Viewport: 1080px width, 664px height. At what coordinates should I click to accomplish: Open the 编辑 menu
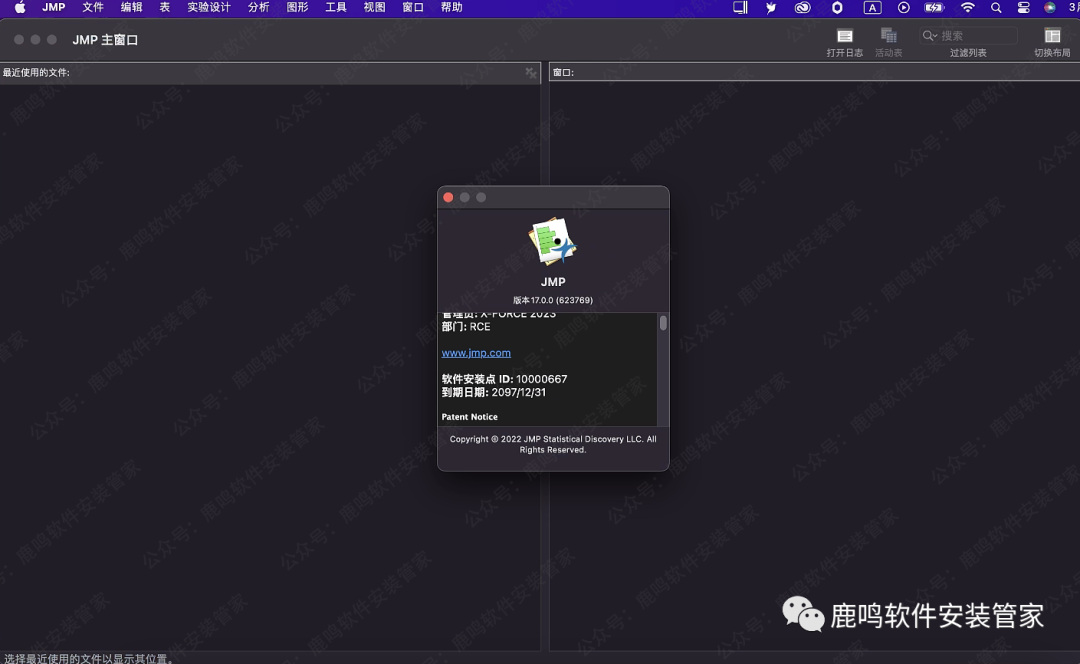point(132,8)
